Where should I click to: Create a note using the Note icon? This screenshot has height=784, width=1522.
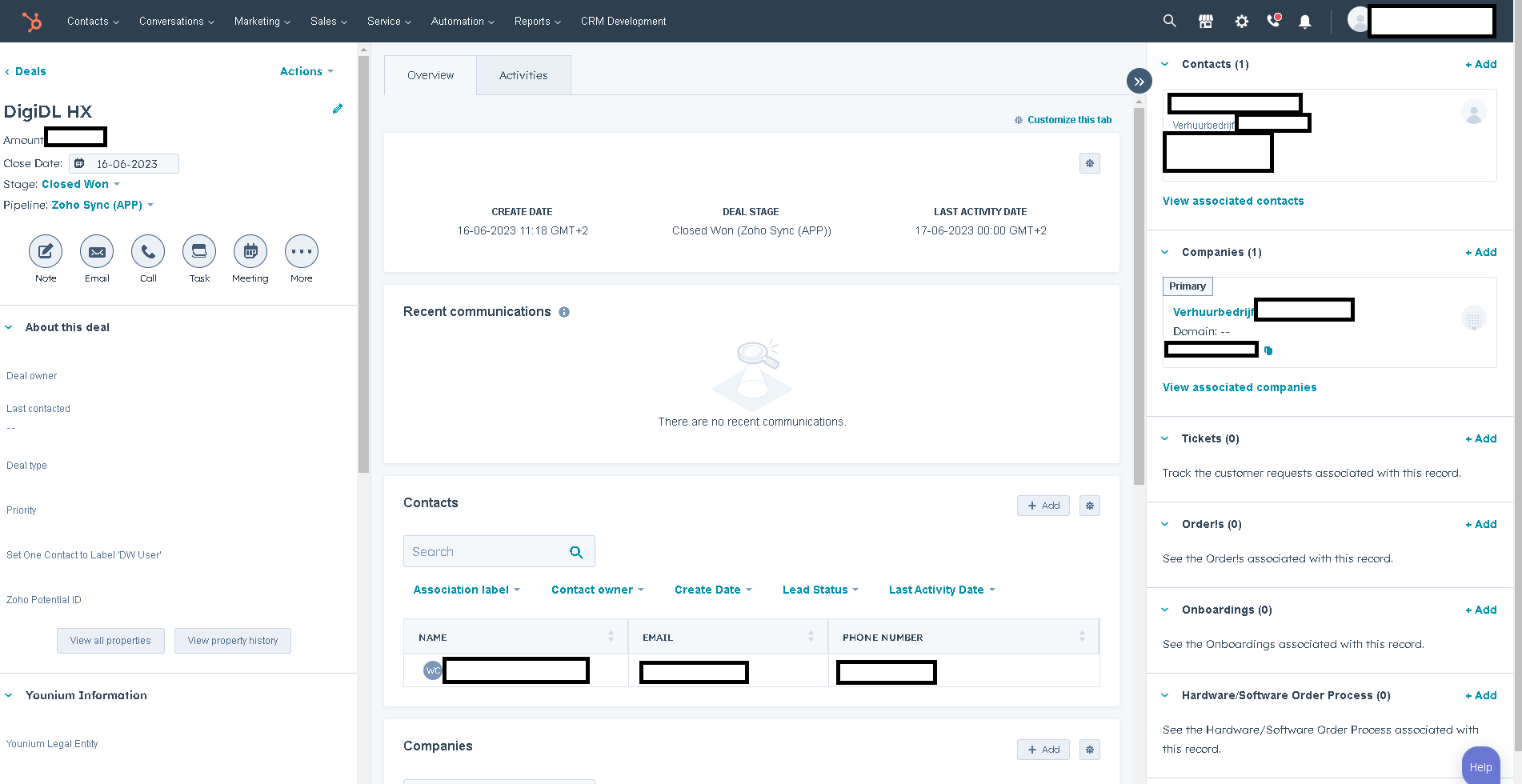(45, 250)
